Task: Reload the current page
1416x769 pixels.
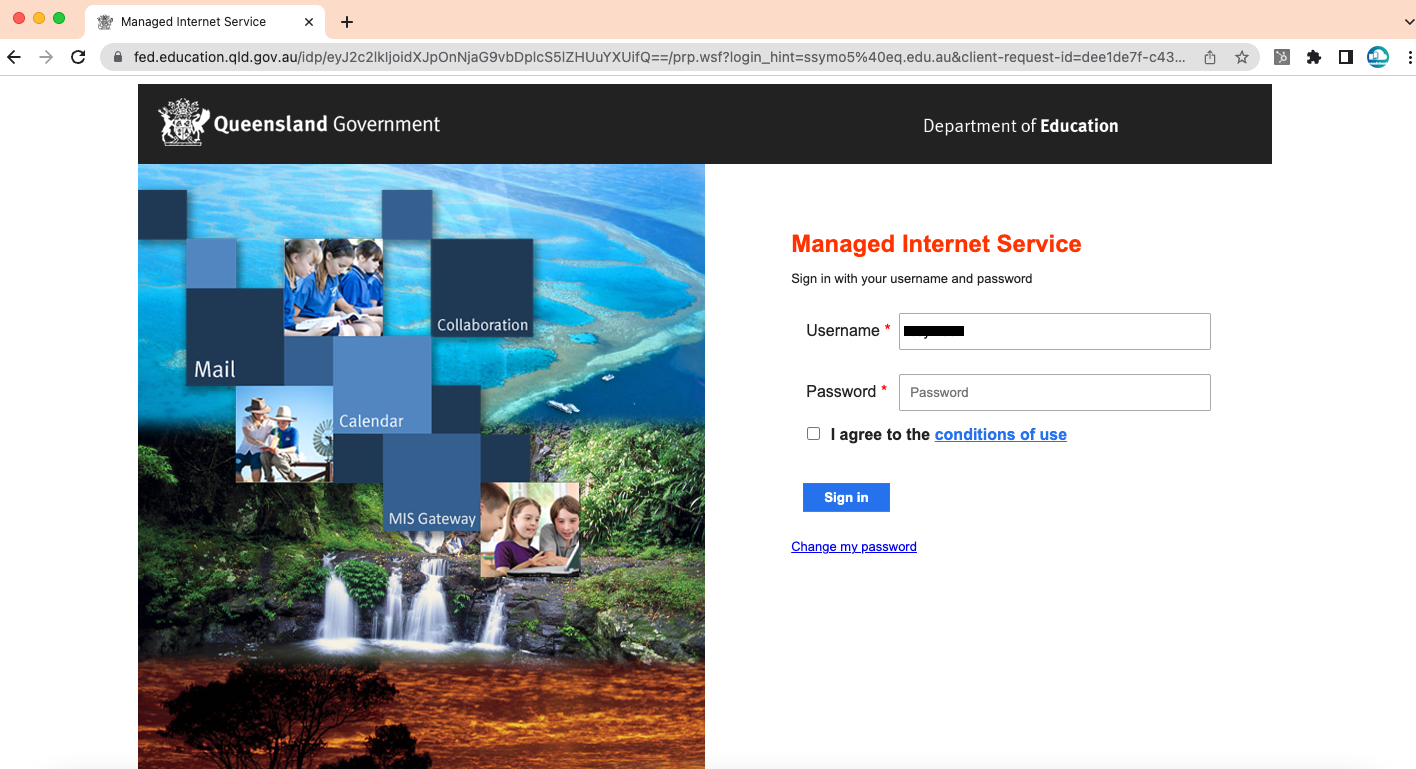Action: (78, 57)
